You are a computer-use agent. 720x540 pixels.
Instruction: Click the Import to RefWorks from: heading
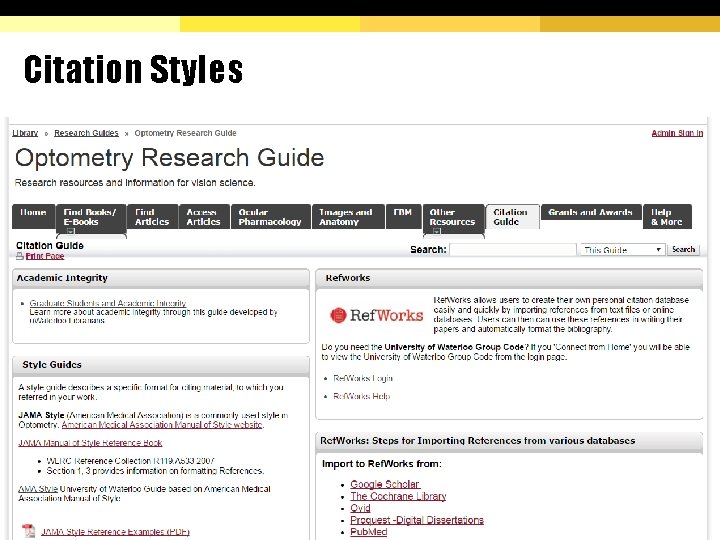click(x=382, y=464)
